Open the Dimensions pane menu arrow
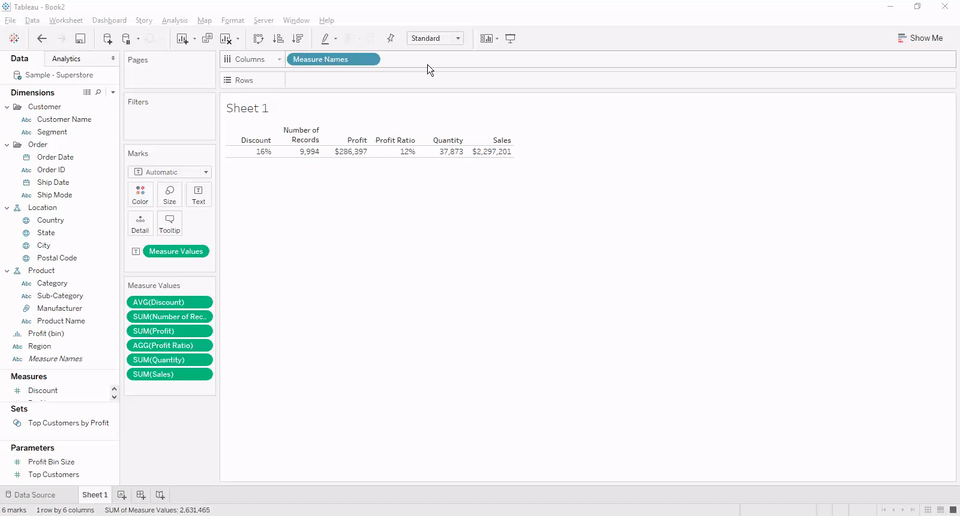Screen dimensions: 960x516 pyautogui.click(x=113, y=92)
